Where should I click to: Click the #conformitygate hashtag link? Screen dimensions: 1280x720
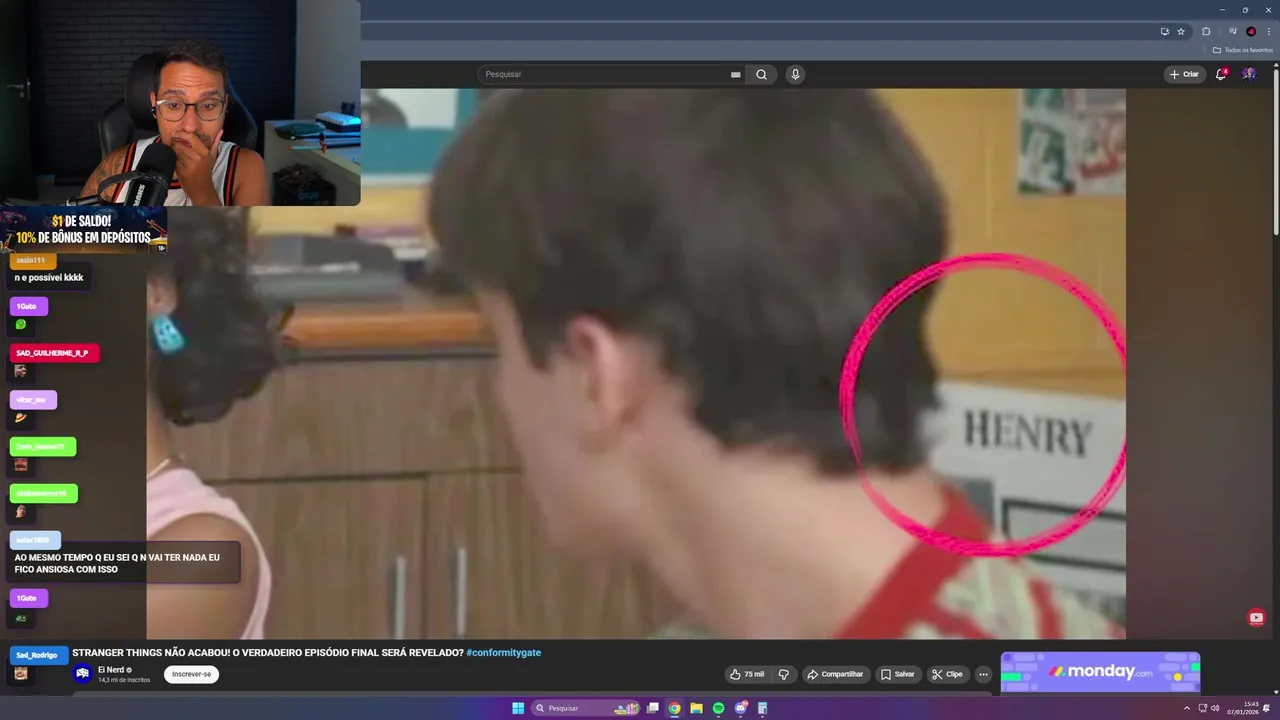coord(503,652)
